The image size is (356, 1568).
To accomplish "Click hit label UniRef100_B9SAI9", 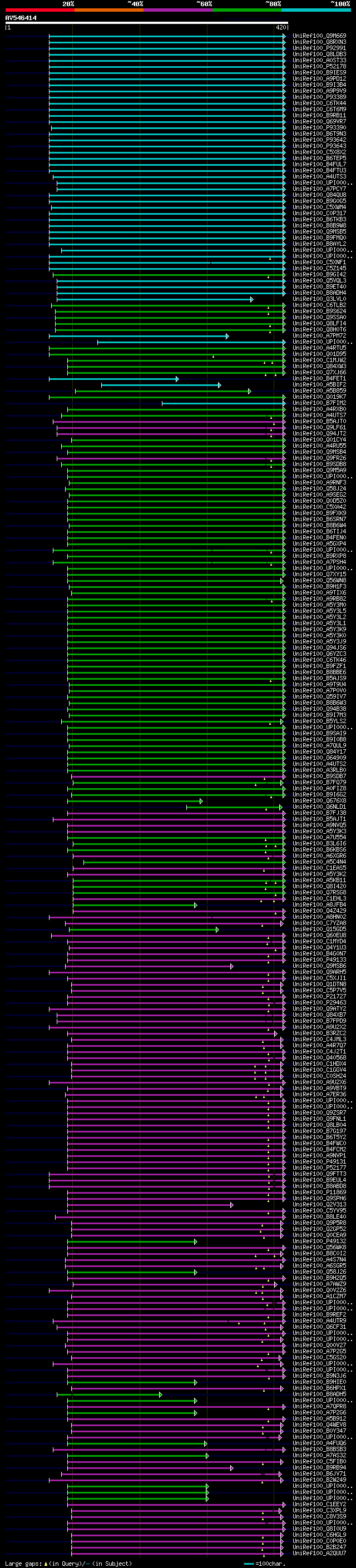I will tap(319, 734).
